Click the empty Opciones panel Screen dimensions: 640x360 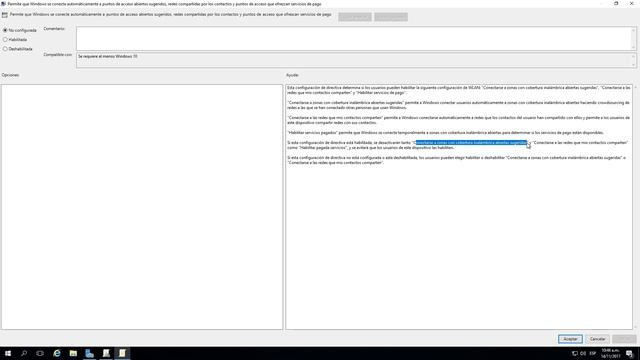tap(142, 207)
